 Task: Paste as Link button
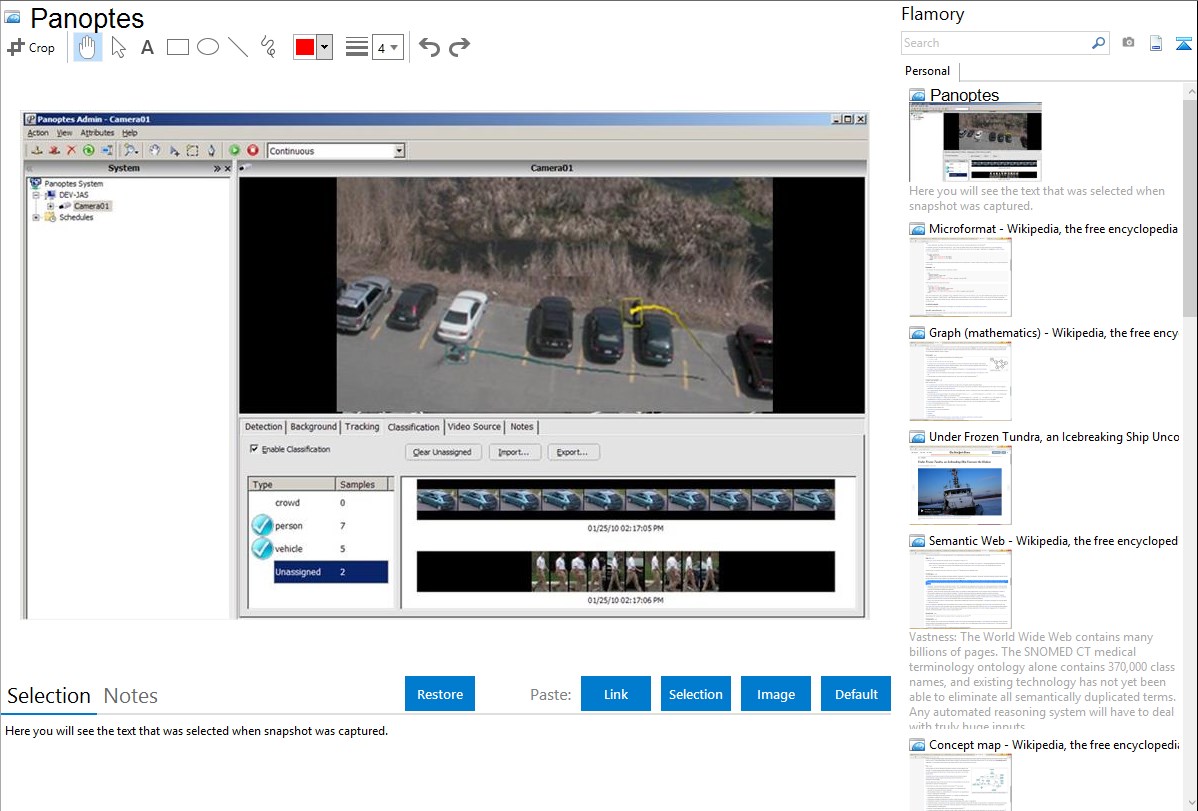point(616,694)
